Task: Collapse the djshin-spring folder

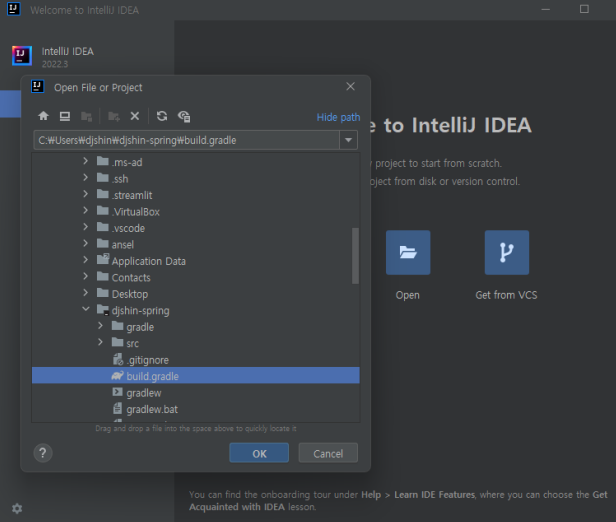Action: 86,309
